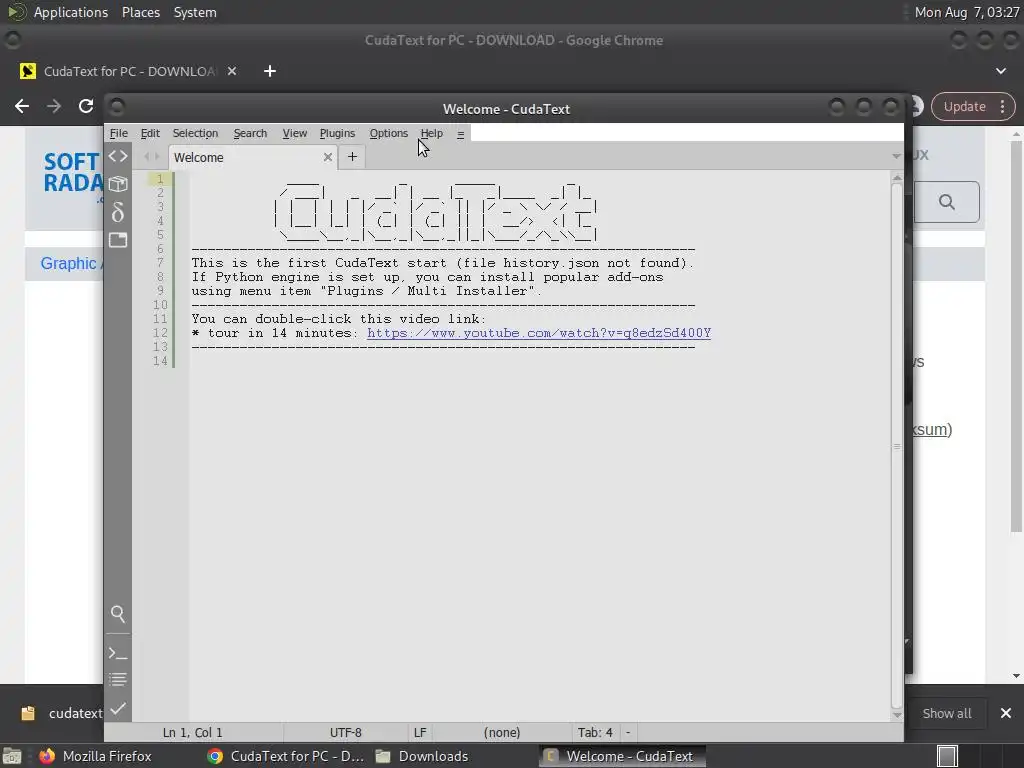1024x768 pixels.
Task: Switch to Downloads window in taskbar
Action: click(422, 756)
